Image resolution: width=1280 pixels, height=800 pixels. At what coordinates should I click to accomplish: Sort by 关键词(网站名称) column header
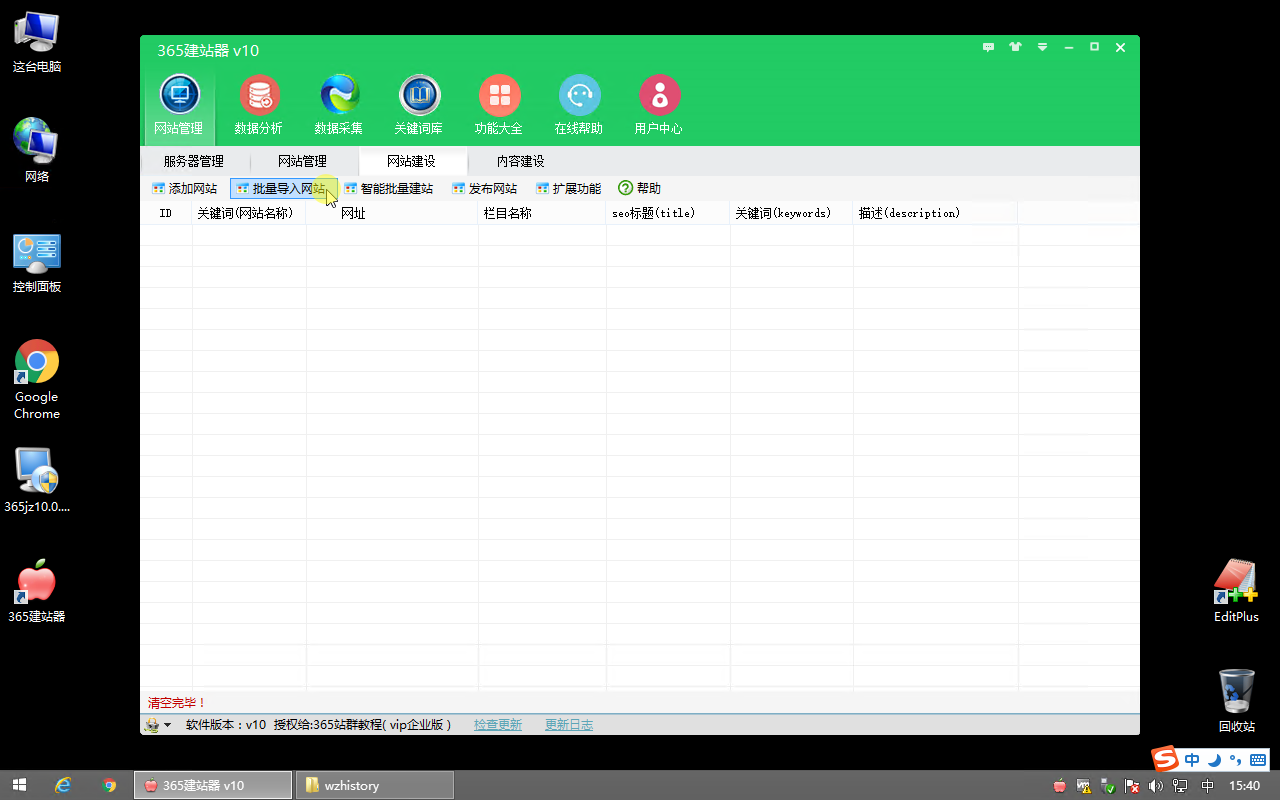pos(249,213)
